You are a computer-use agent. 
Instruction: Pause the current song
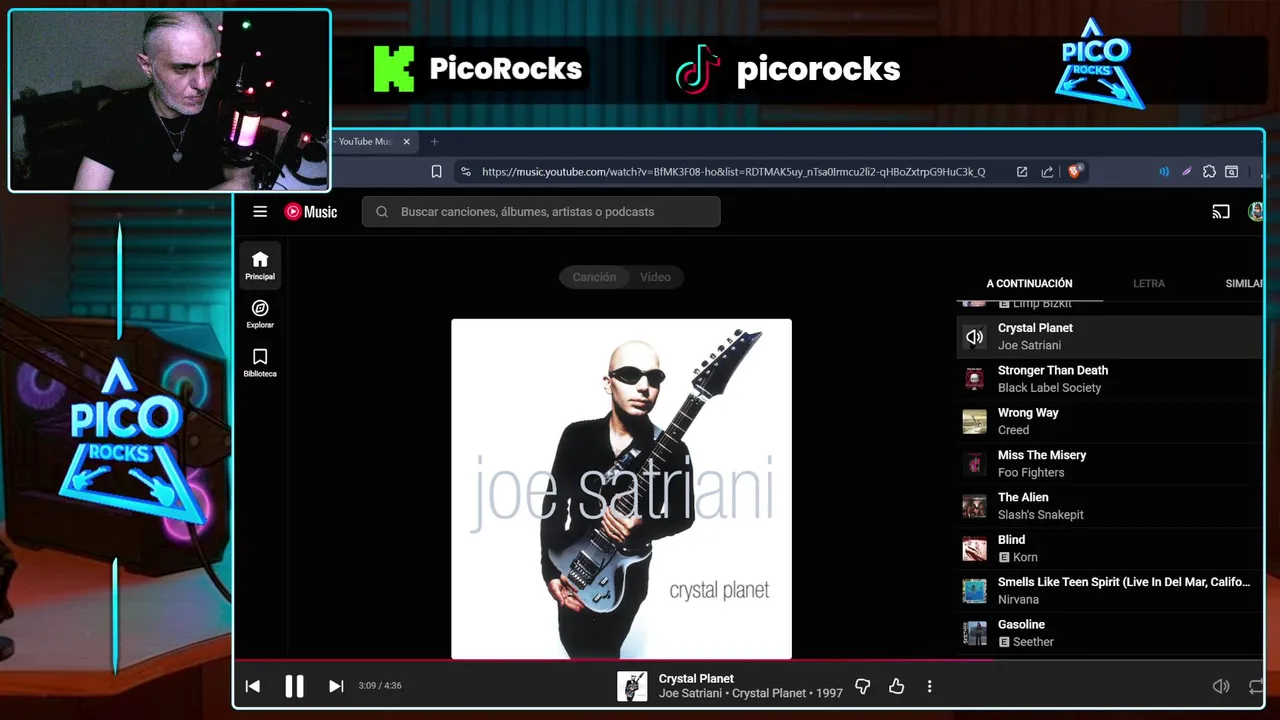coord(294,686)
